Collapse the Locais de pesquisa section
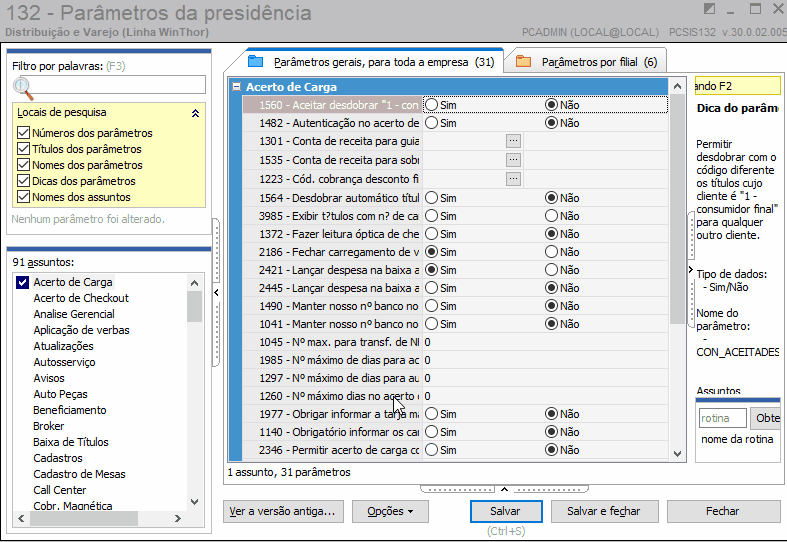Screen dimensions: 787x542 point(195,113)
